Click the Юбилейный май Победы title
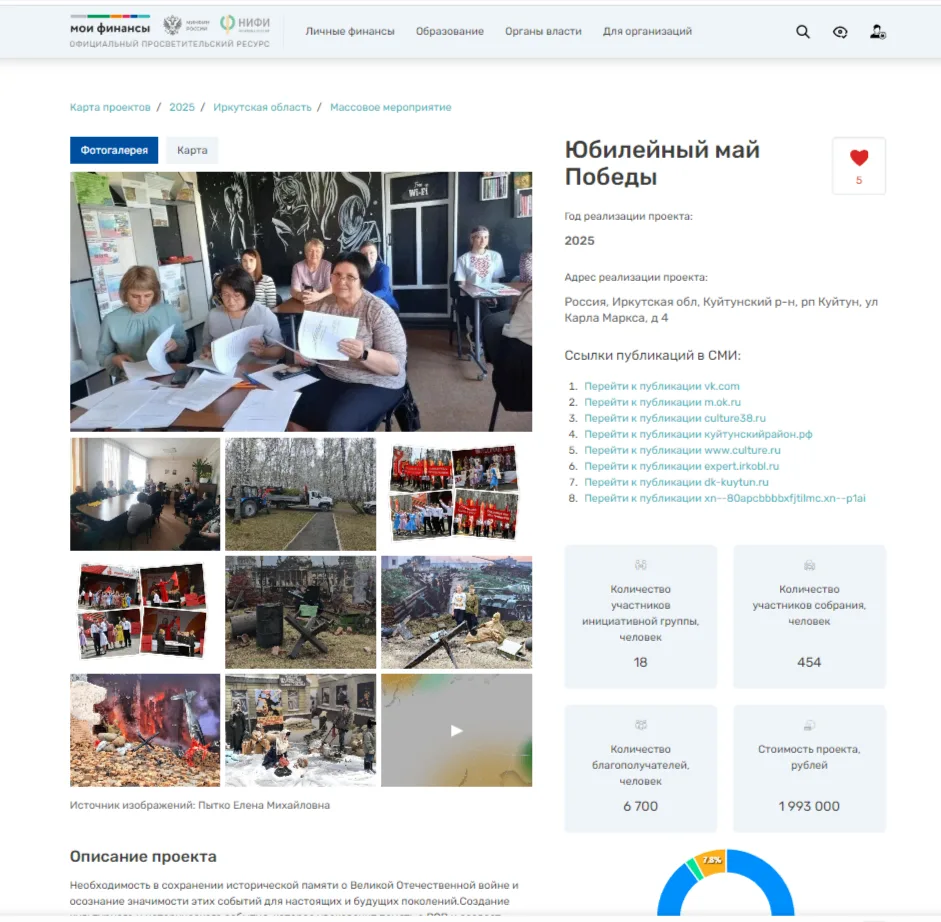Screen dimensions: 941x922 tap(662, 163)
